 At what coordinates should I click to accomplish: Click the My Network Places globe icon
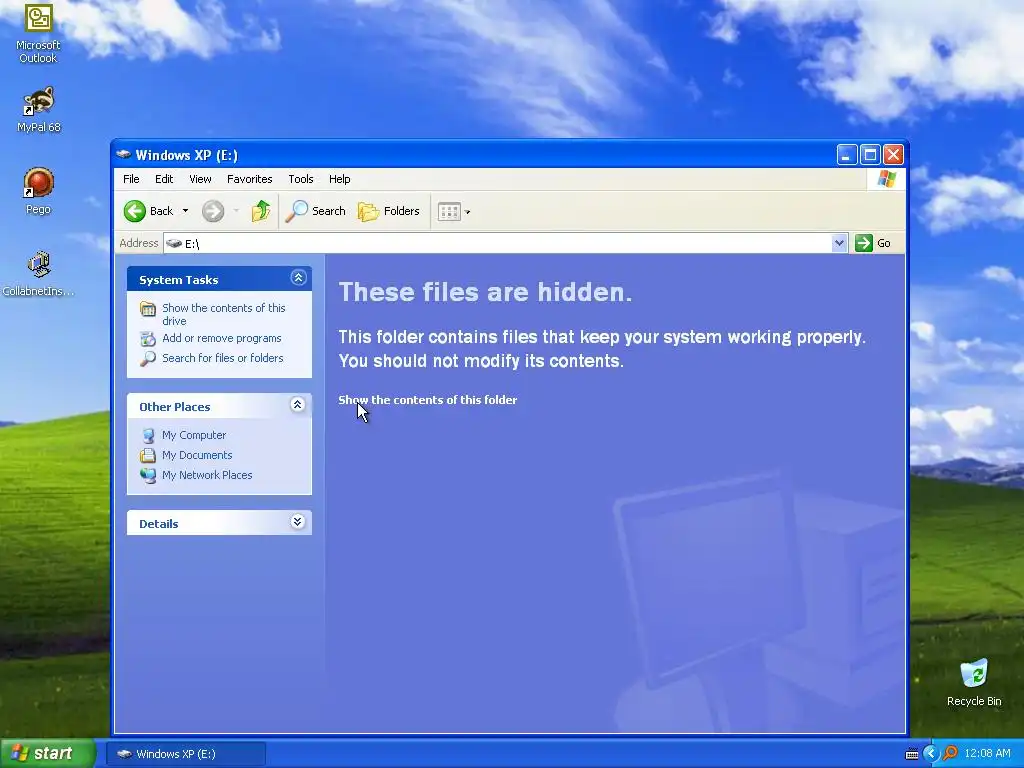click(148, 475)
